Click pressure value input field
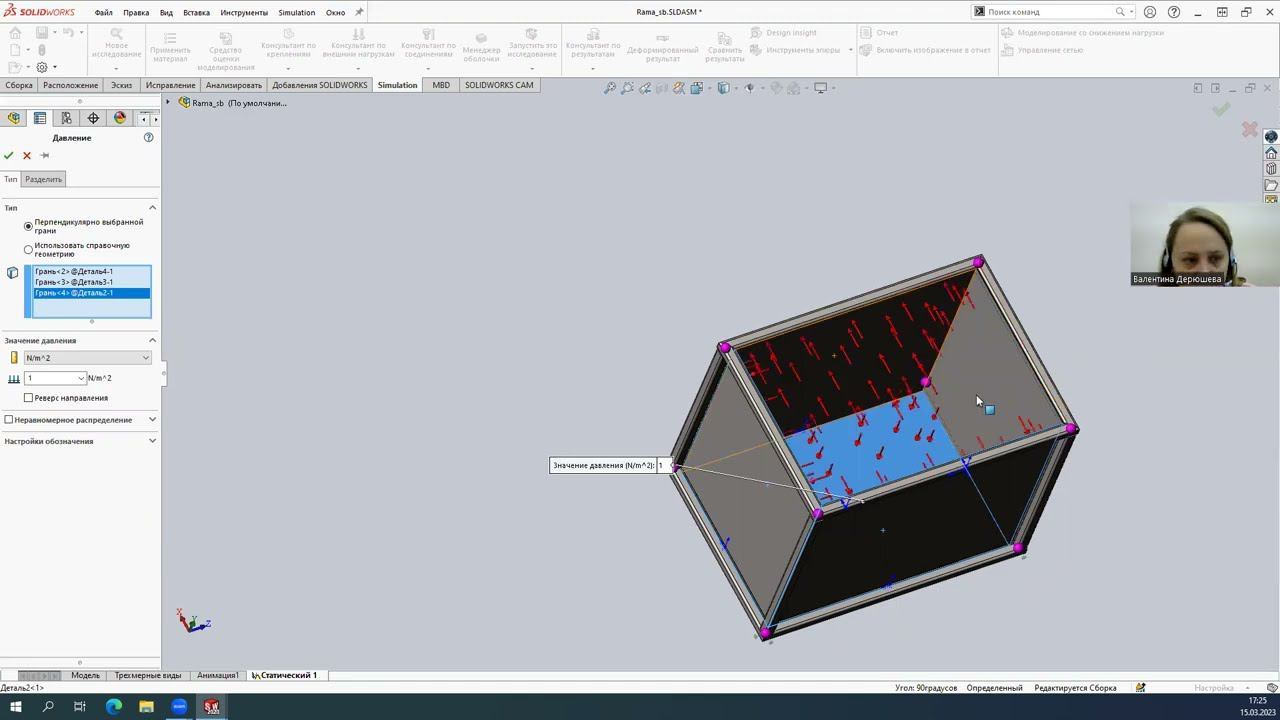 pyautogui.click(x=50, y=378)
